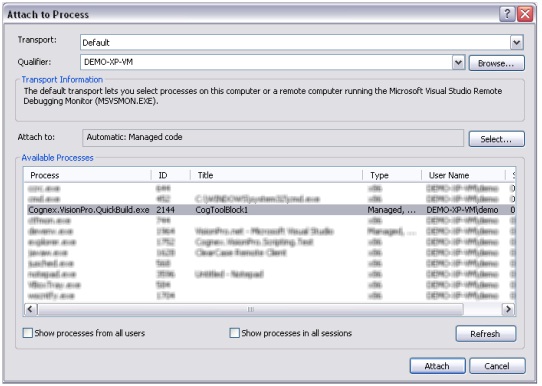The image size is (542, 386).
Task: Click the DEMO-XP-VM\demo user name cell
Action: tap(462, 210)
